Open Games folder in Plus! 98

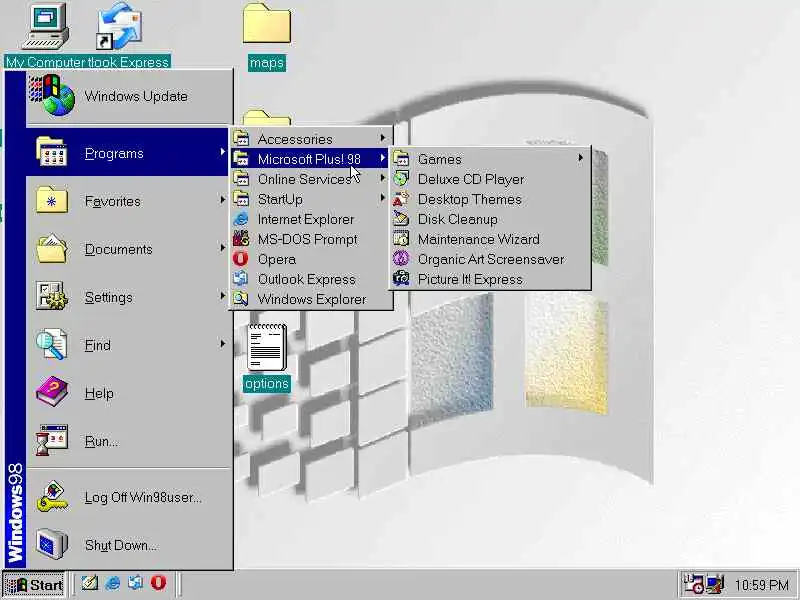[x=490, y=159]
